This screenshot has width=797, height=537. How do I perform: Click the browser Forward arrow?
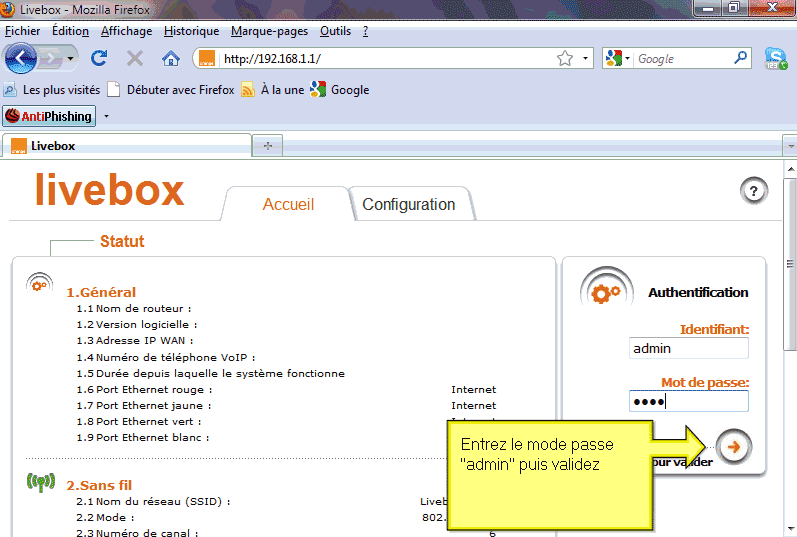point(51,58)
